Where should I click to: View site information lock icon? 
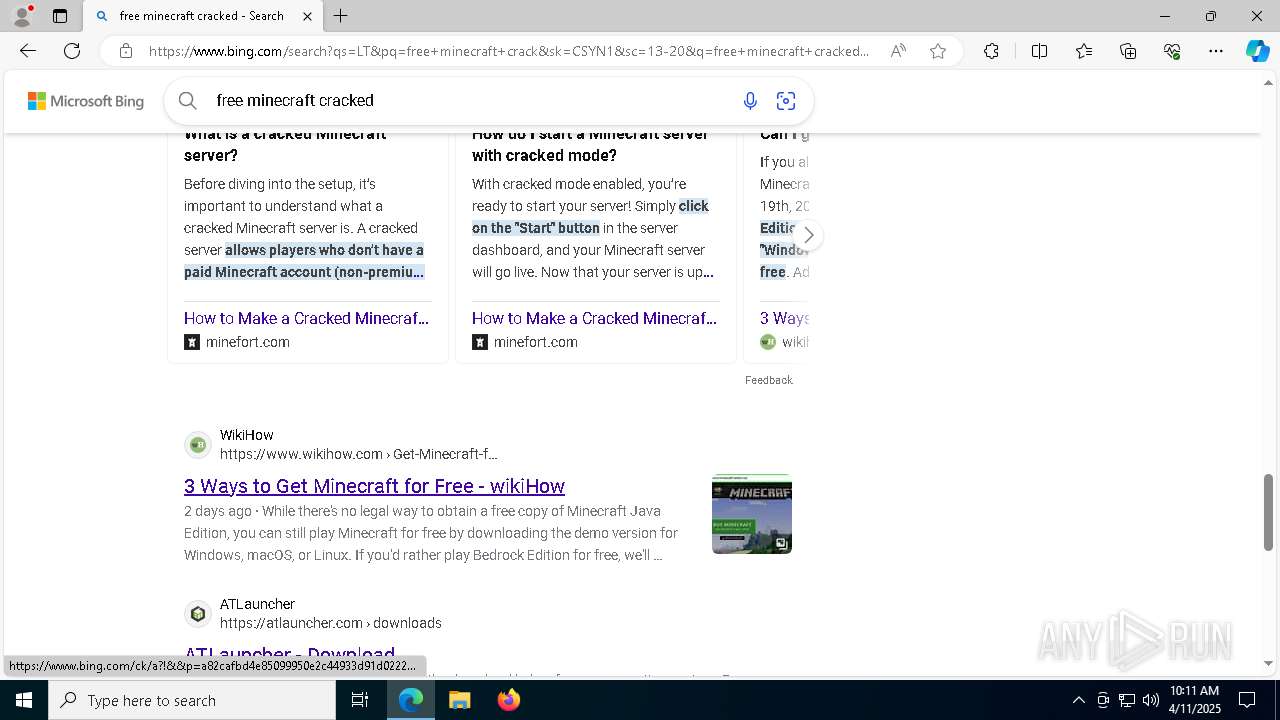coord(126,51)
